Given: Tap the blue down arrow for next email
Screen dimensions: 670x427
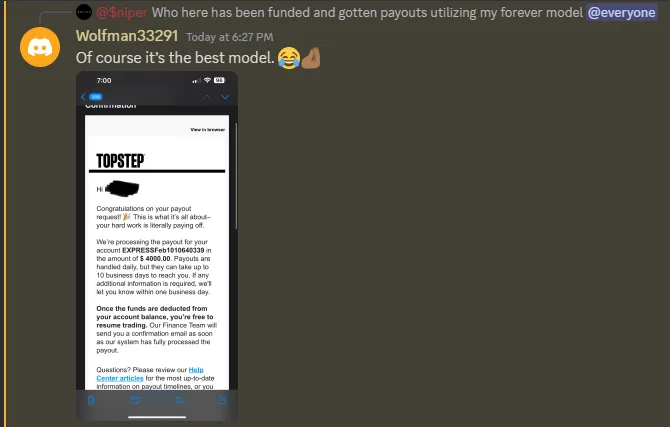Looking at the screenshot, I should [225, 97].
